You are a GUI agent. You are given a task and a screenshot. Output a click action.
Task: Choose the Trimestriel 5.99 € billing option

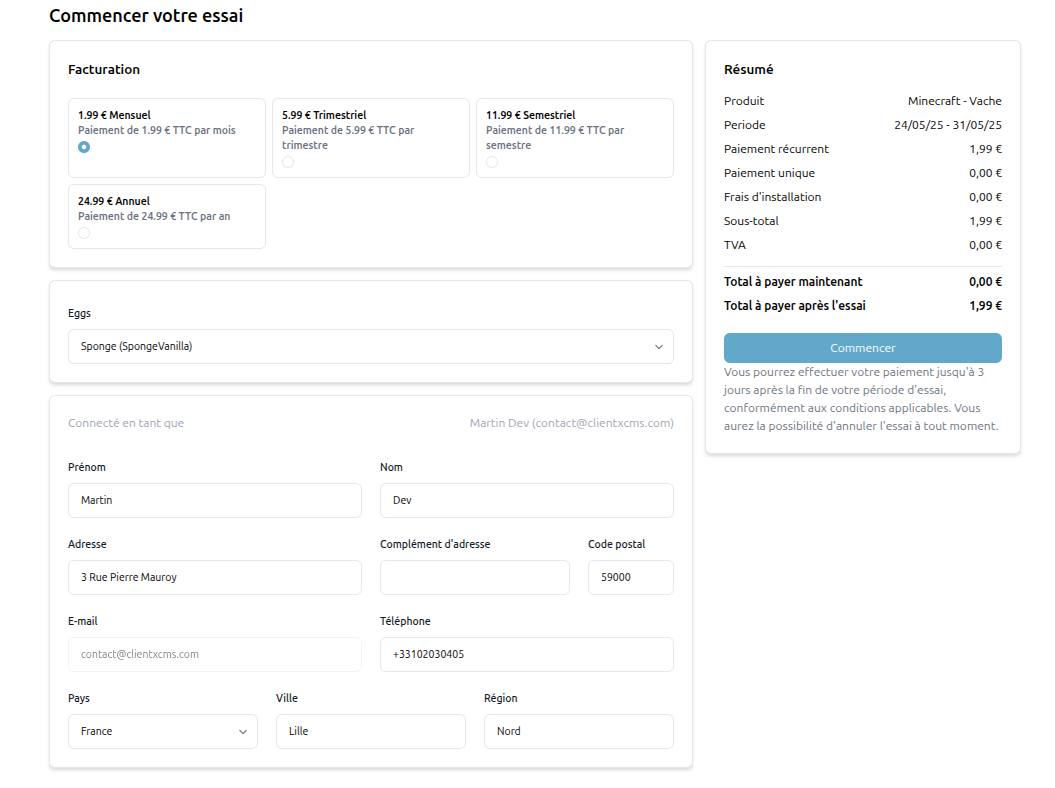288,162
